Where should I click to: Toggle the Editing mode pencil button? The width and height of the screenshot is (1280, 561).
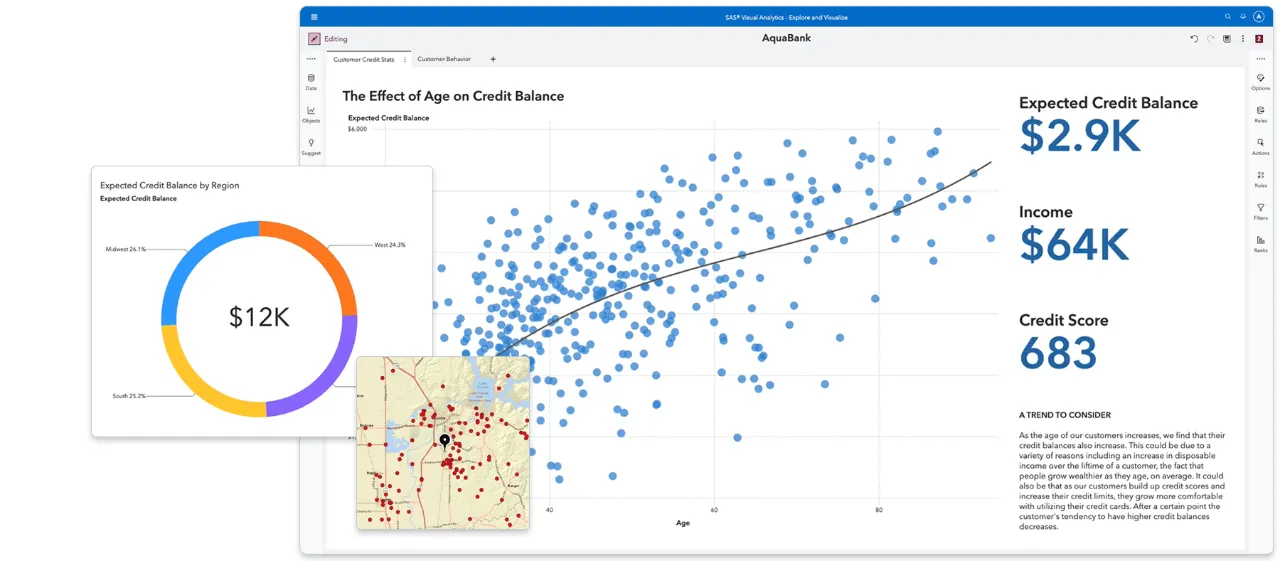tap(314, 39)
